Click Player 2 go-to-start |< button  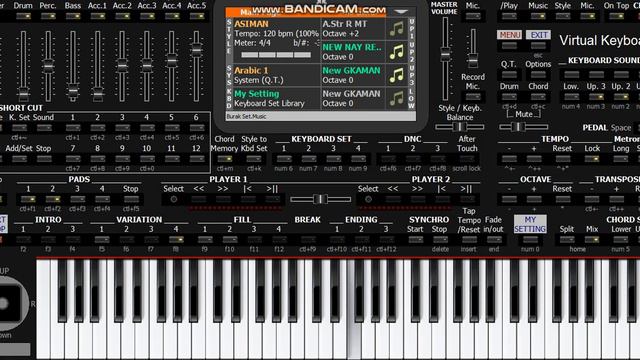point(442,199)
